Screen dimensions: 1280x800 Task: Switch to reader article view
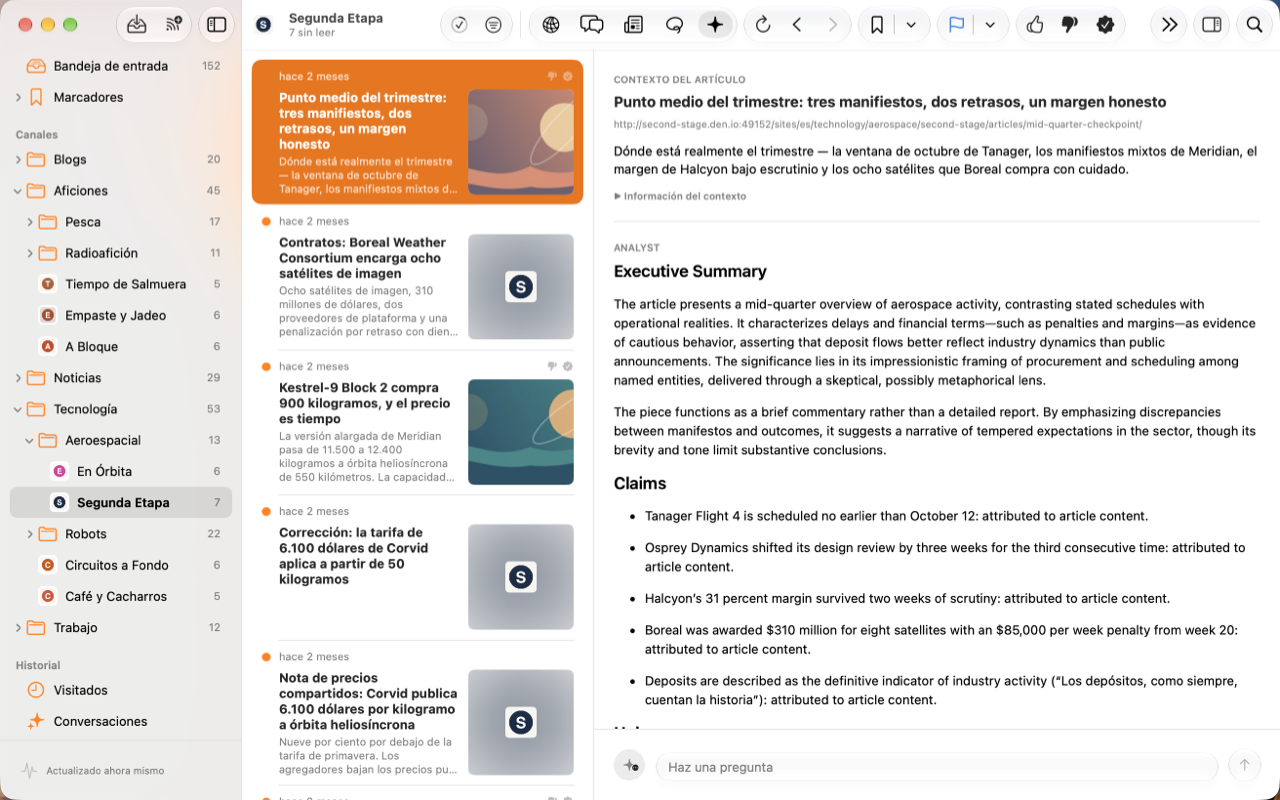tap(633, 25)
